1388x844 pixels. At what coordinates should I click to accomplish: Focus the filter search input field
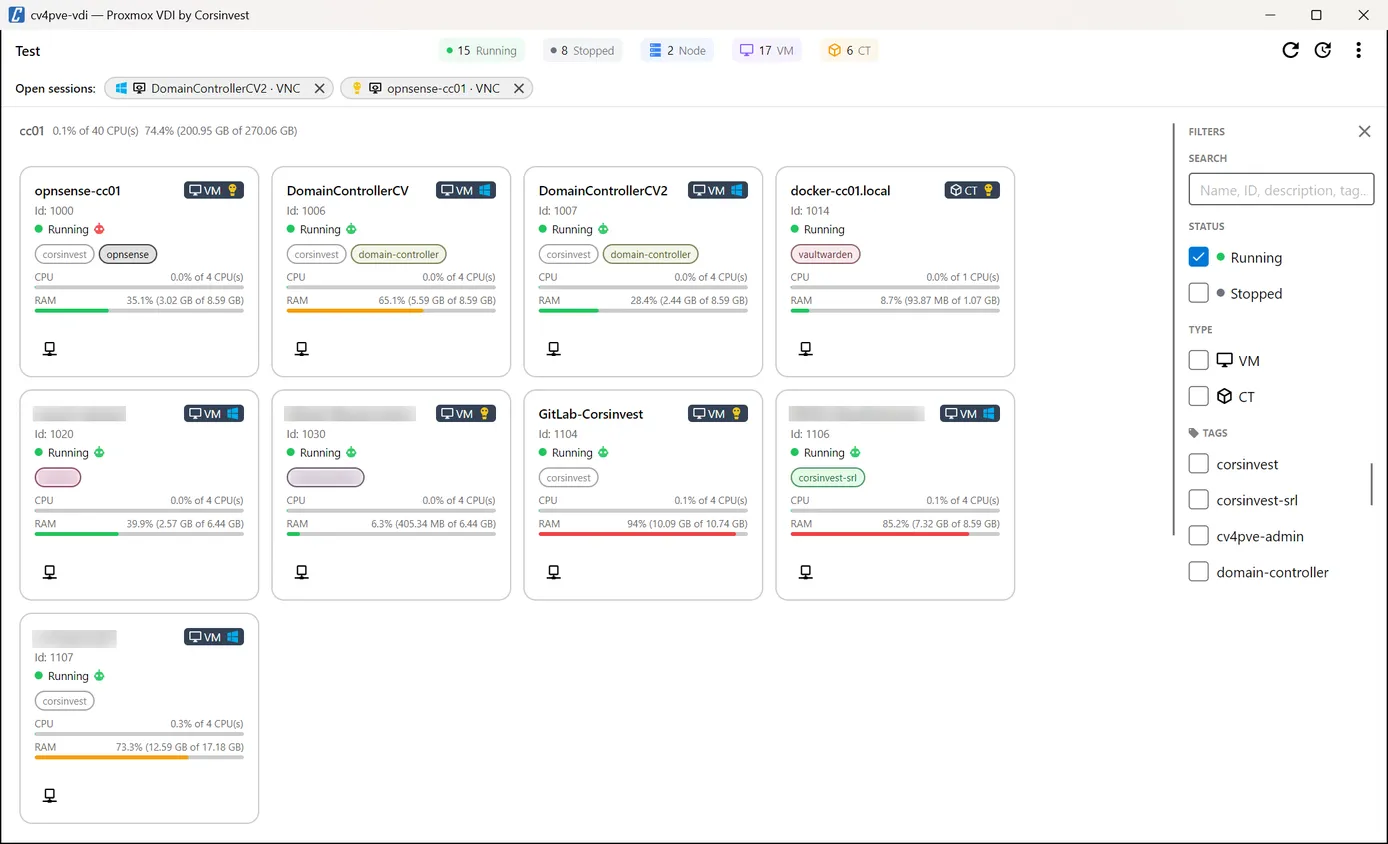1281,190
